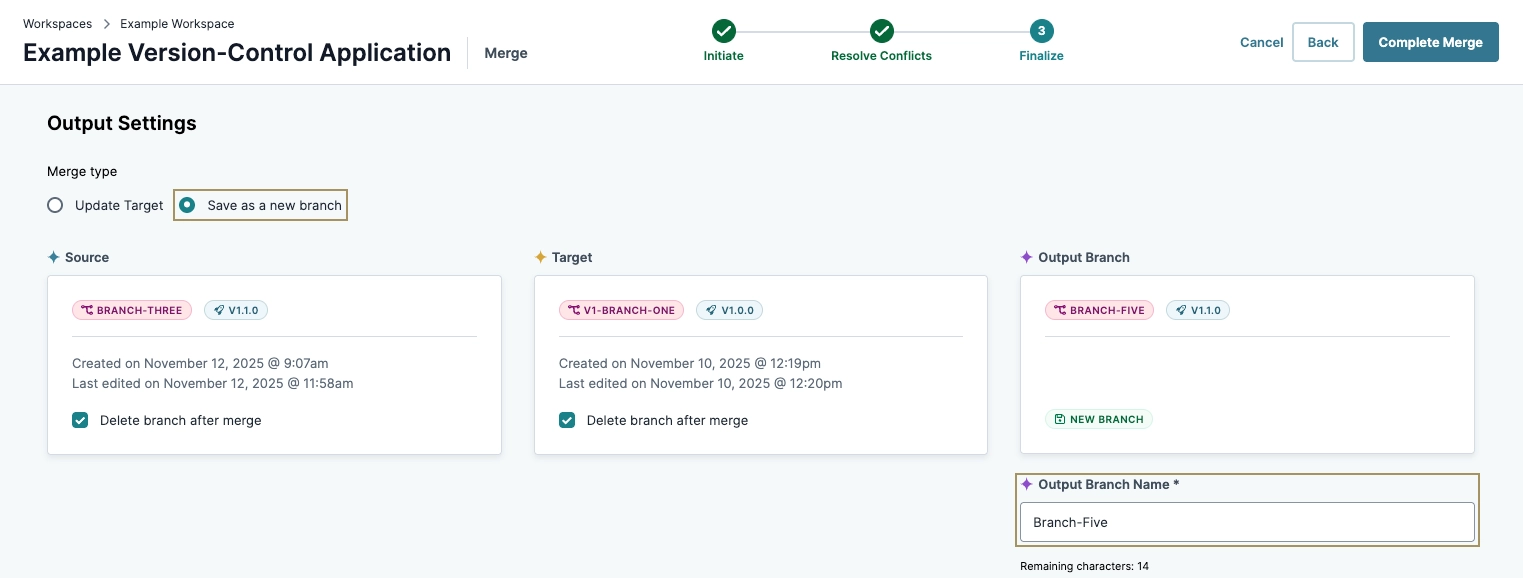
Task: Select the V1.0.0 tag in the Target card
Action: (x=729, y=310)
